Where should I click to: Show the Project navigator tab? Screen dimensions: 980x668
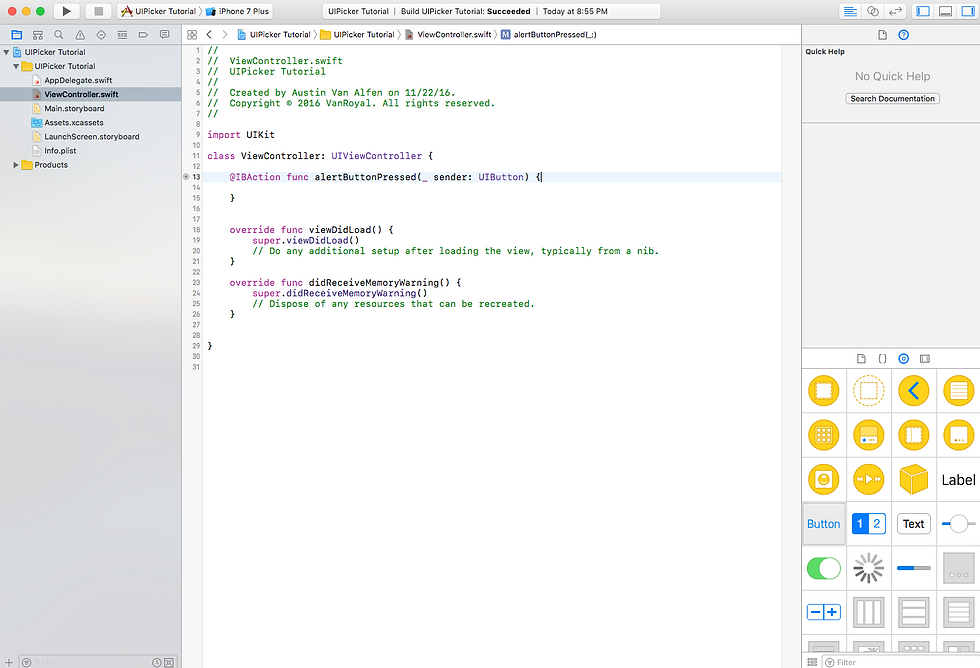[17, 35]
